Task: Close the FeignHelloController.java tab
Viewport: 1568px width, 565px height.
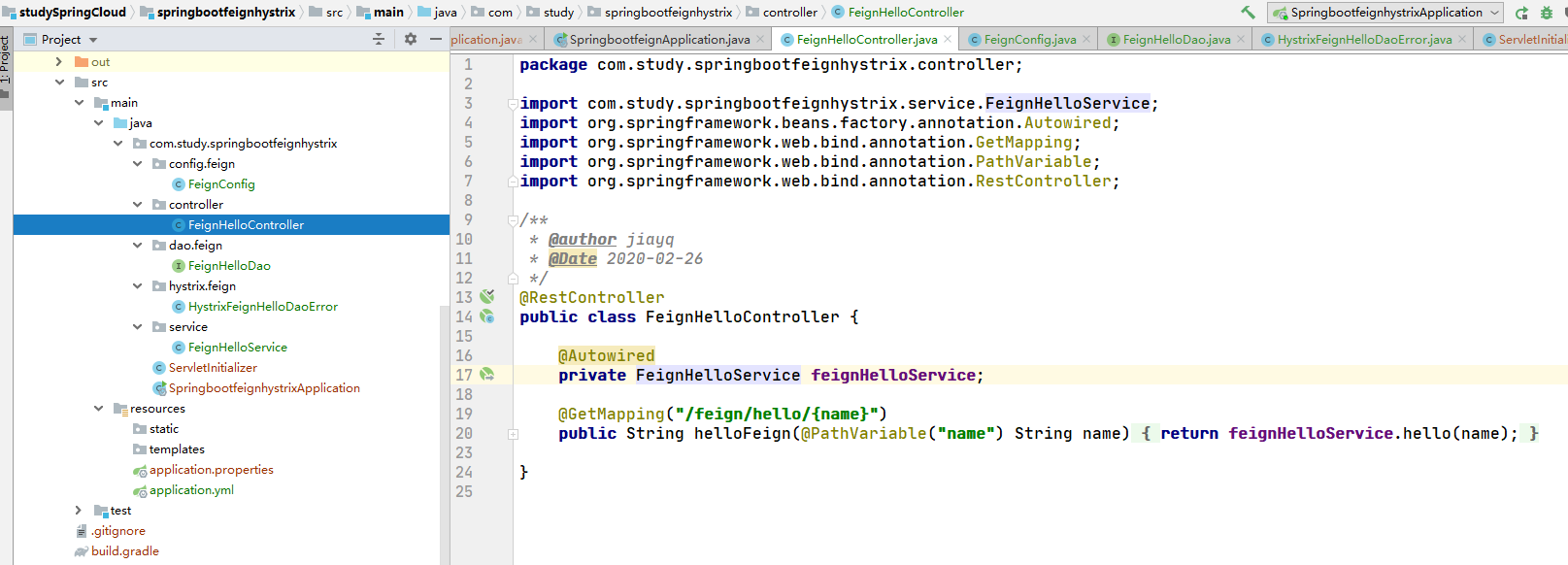Action: (x=948, y=39)
